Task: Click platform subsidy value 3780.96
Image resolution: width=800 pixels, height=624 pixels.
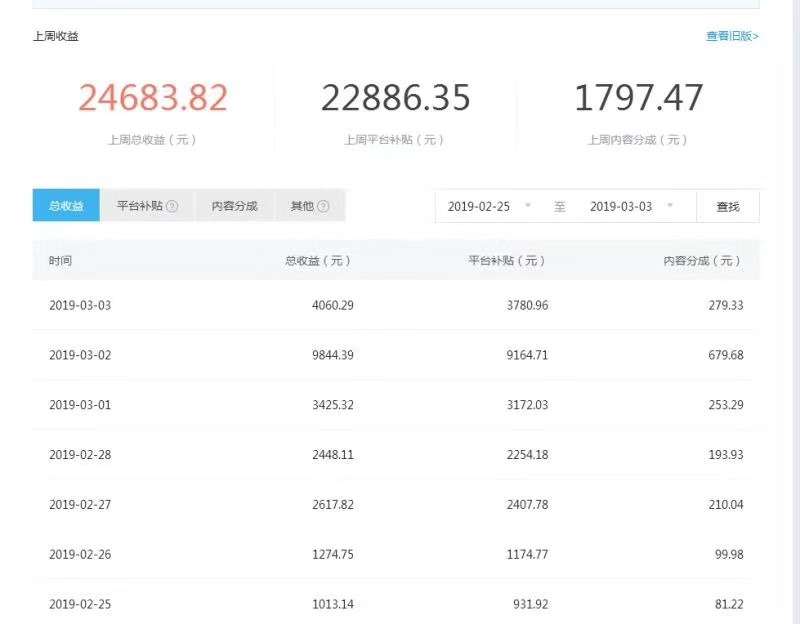Action: click(528, 306)
